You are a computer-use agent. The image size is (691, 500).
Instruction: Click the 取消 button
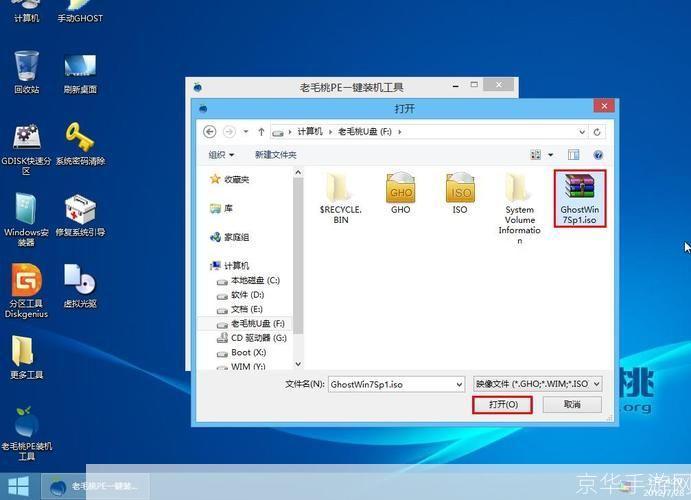click(x=572, y=404)
